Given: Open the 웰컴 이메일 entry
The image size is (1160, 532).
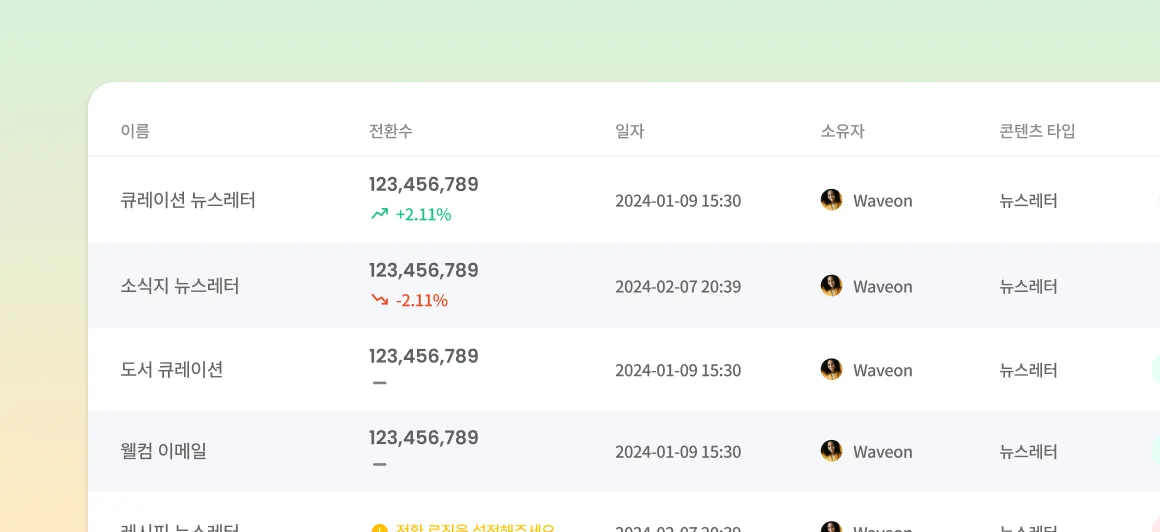Looking at the screenshot, I should click(x=163, y=451).
